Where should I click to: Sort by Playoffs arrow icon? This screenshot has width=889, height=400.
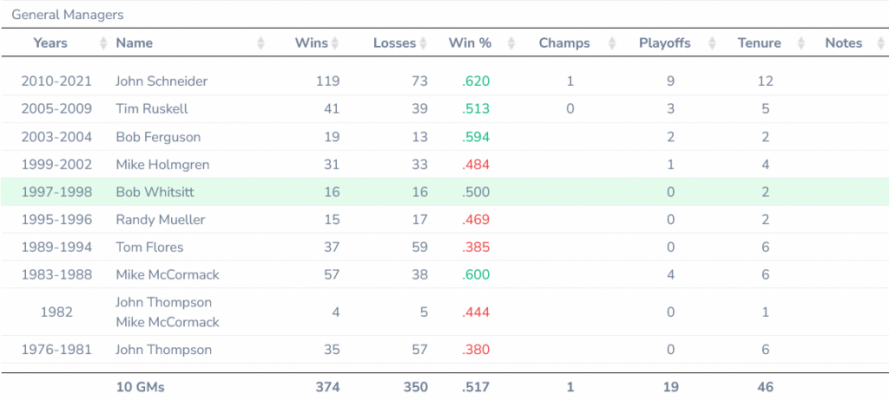[712, 43]
